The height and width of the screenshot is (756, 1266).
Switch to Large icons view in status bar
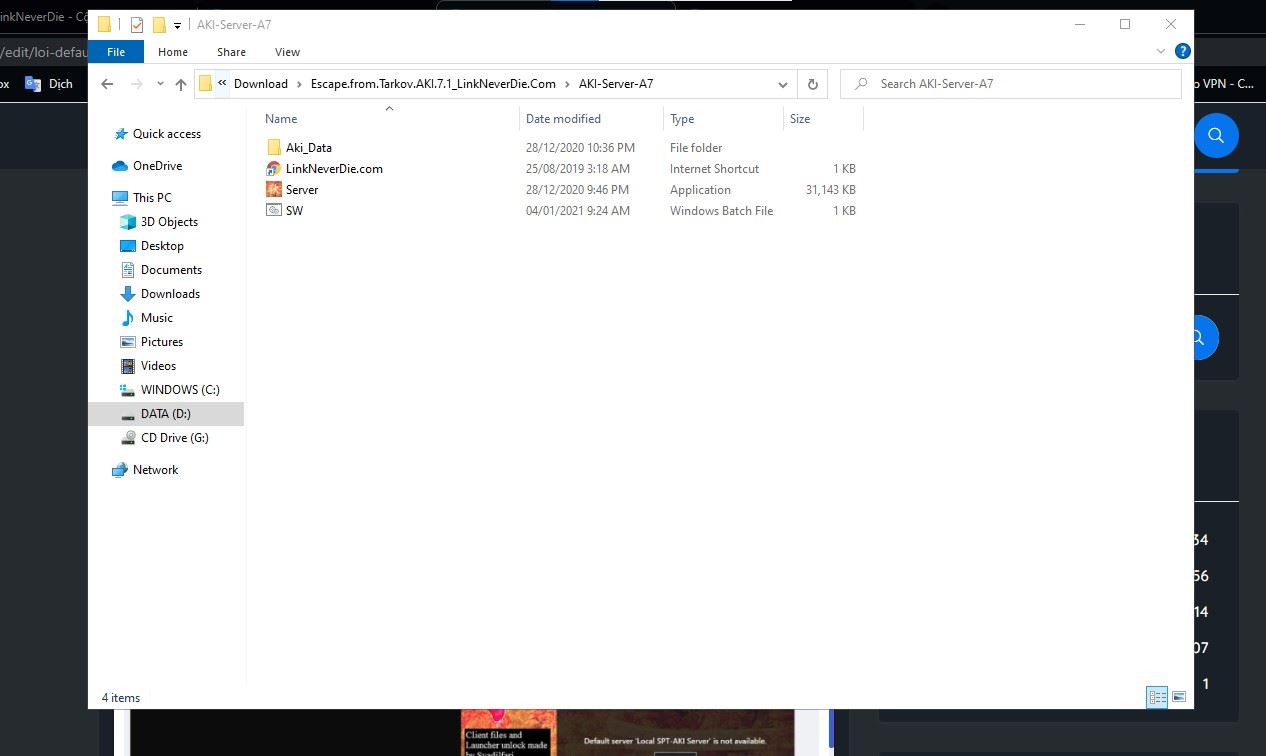point(1179,697)
